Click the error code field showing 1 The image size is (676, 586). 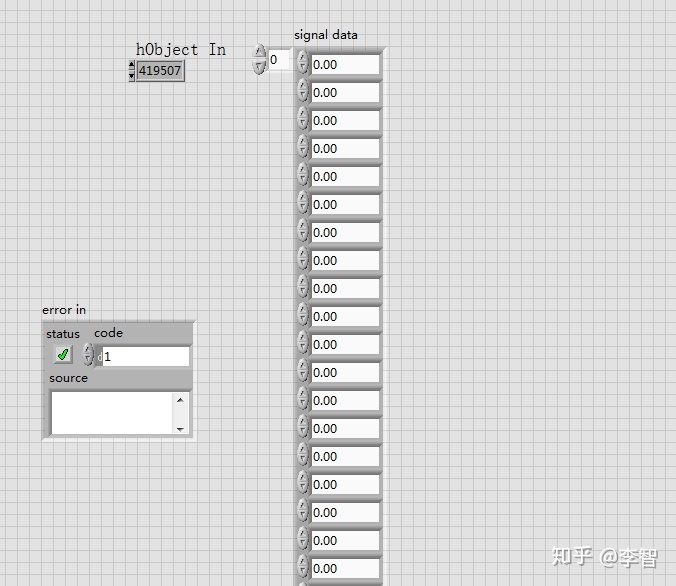[146, 357]
